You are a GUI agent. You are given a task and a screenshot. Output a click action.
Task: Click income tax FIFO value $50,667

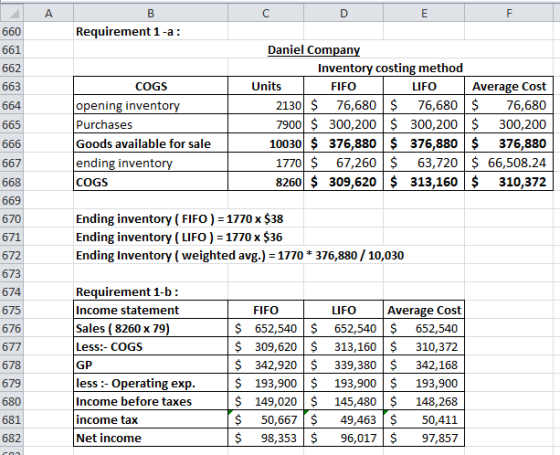click(266, 419)
